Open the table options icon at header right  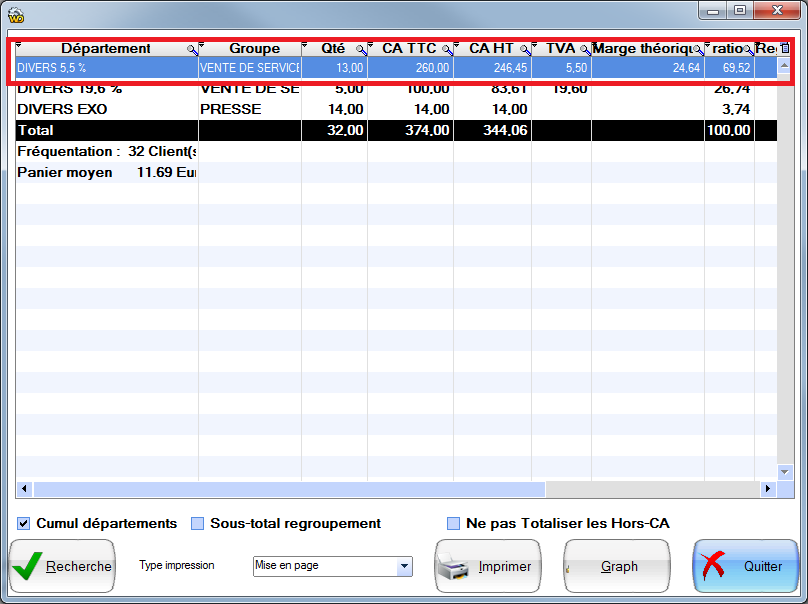(x=785, y=48)
